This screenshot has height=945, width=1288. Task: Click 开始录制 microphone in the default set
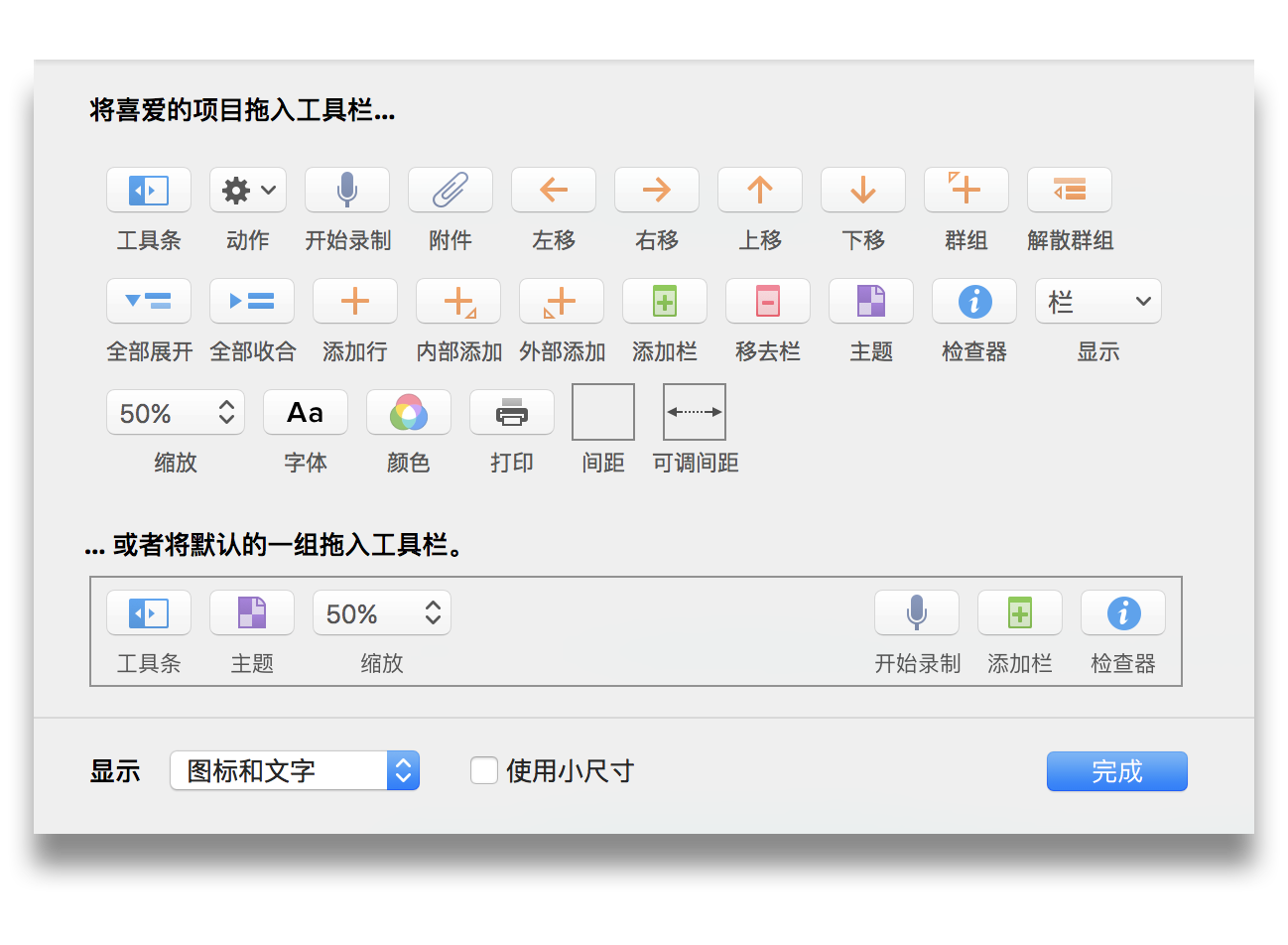(917, 612)
